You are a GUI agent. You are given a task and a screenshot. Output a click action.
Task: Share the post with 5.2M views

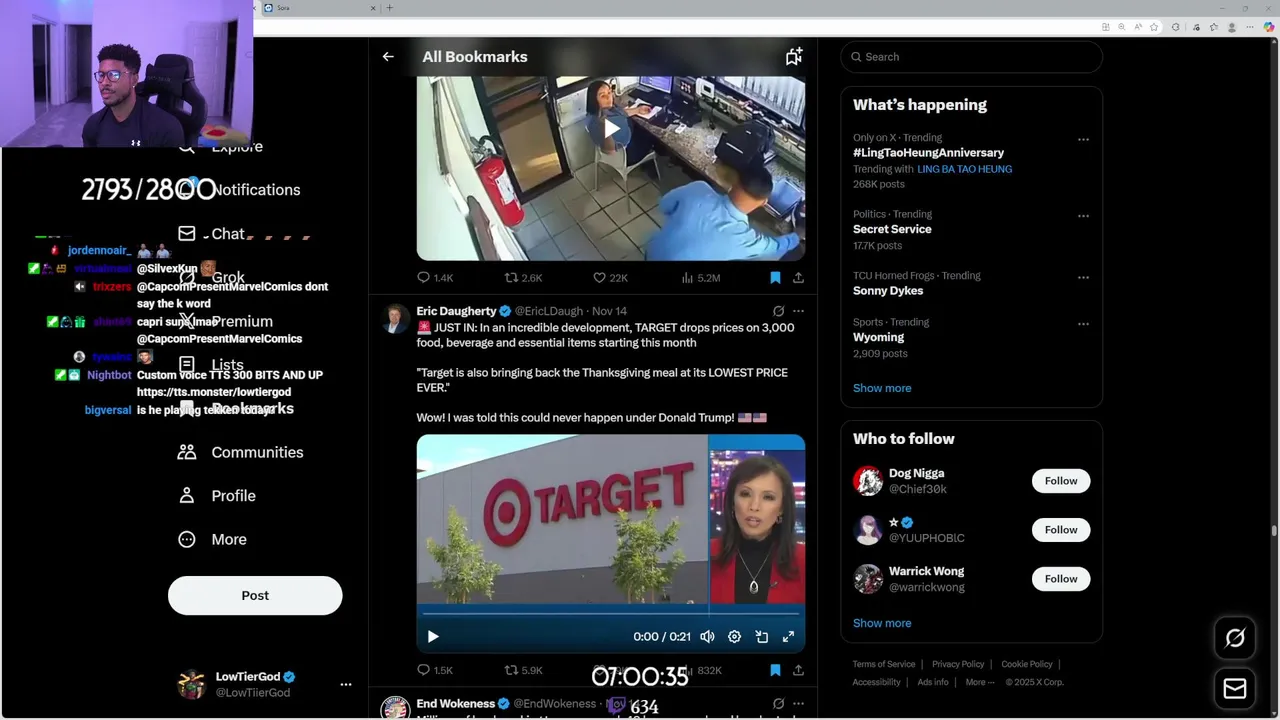pos(798,278)
